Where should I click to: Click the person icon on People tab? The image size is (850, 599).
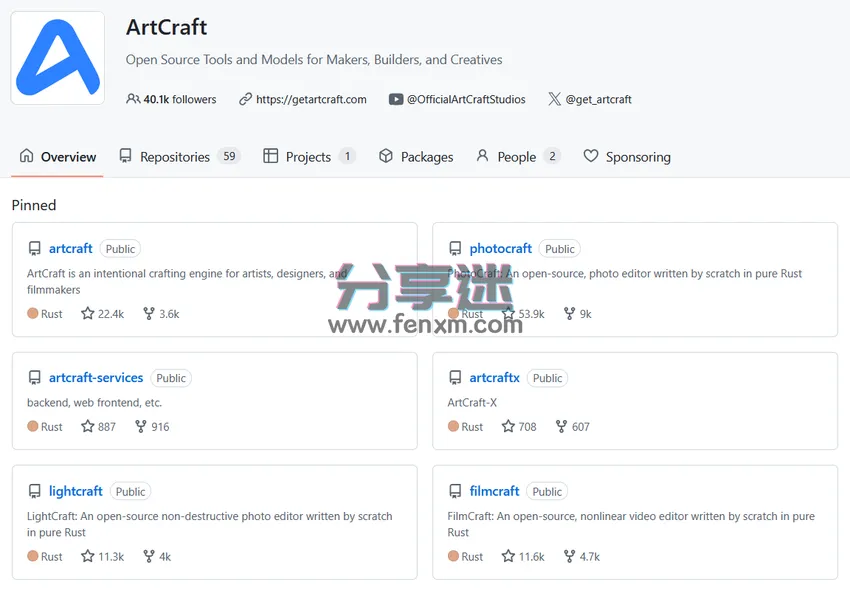coord(482,156)
